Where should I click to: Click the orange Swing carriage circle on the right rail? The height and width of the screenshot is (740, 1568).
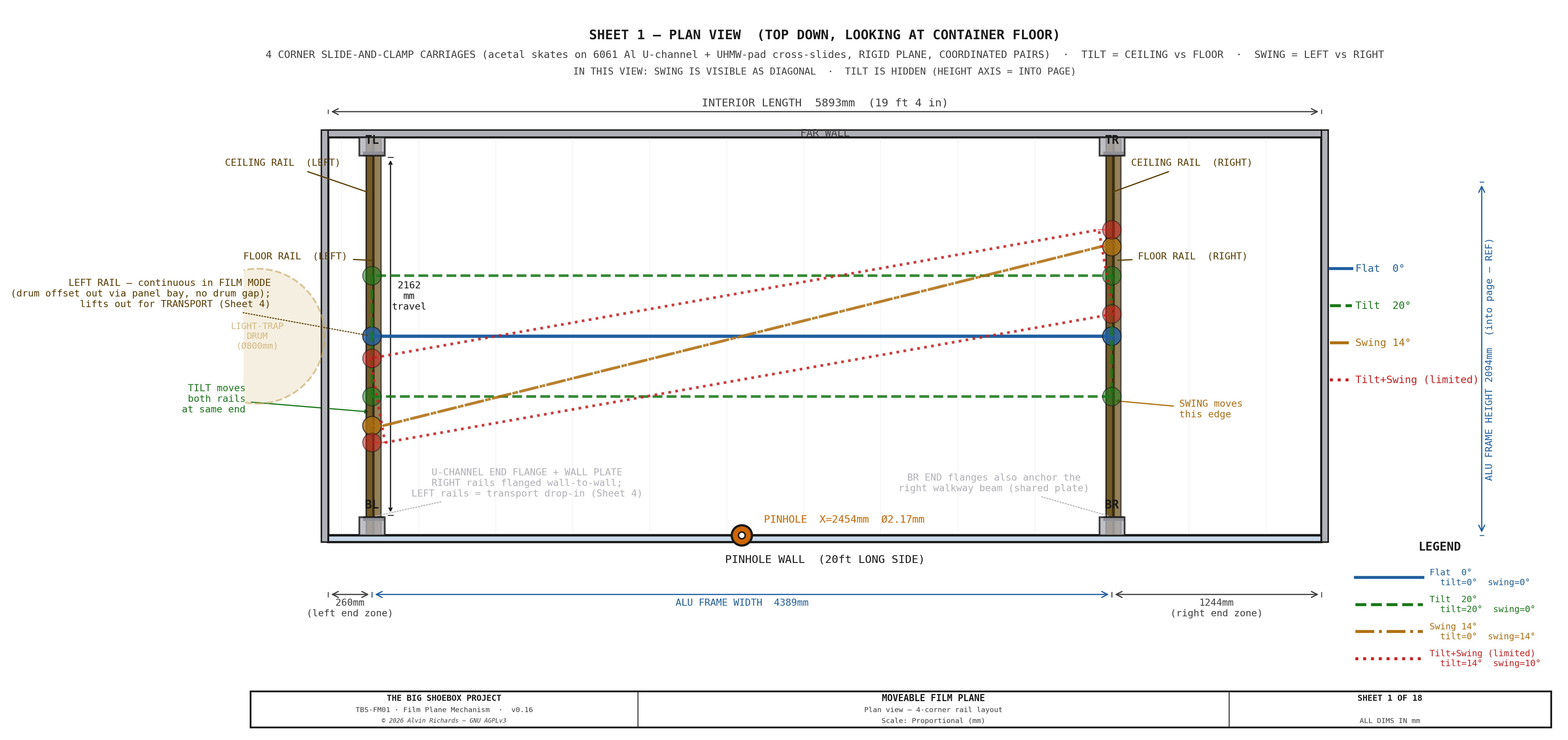coord(1111,247)
